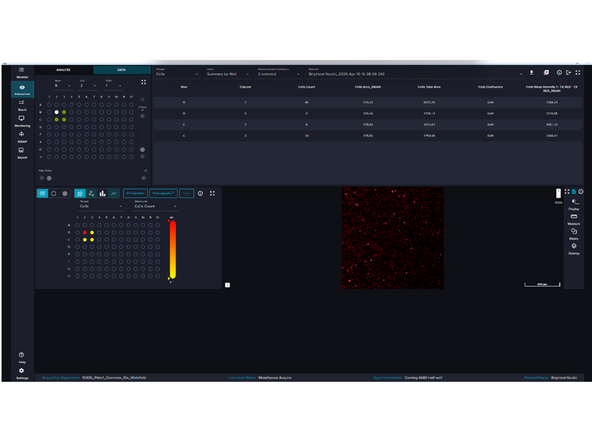Image resolution: width=592 pixels, height=444 pixels.
Task: Show the bar chart view
Action: [102, 193]
